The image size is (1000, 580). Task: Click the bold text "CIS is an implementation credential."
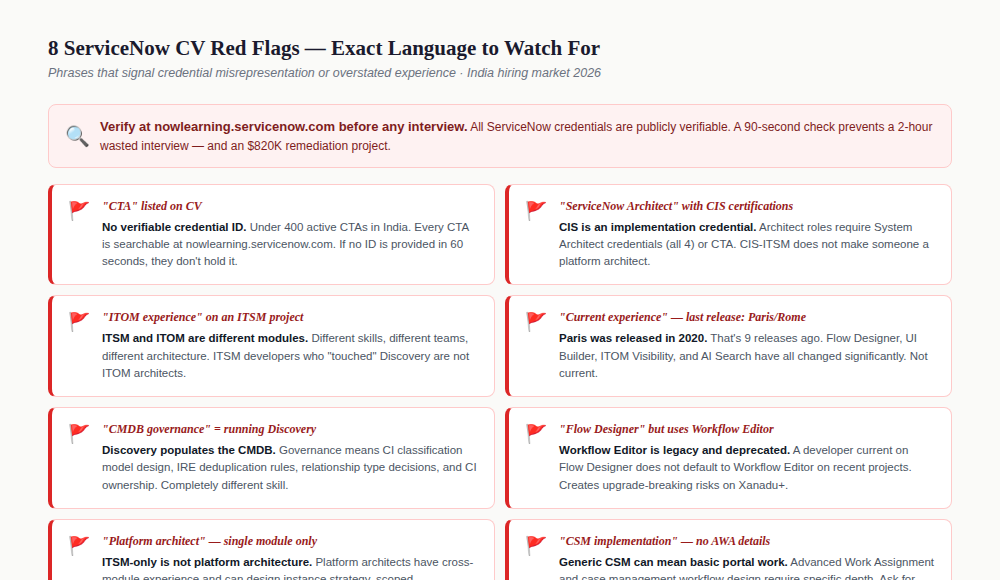pyautogui.click(x=658, y=227)
